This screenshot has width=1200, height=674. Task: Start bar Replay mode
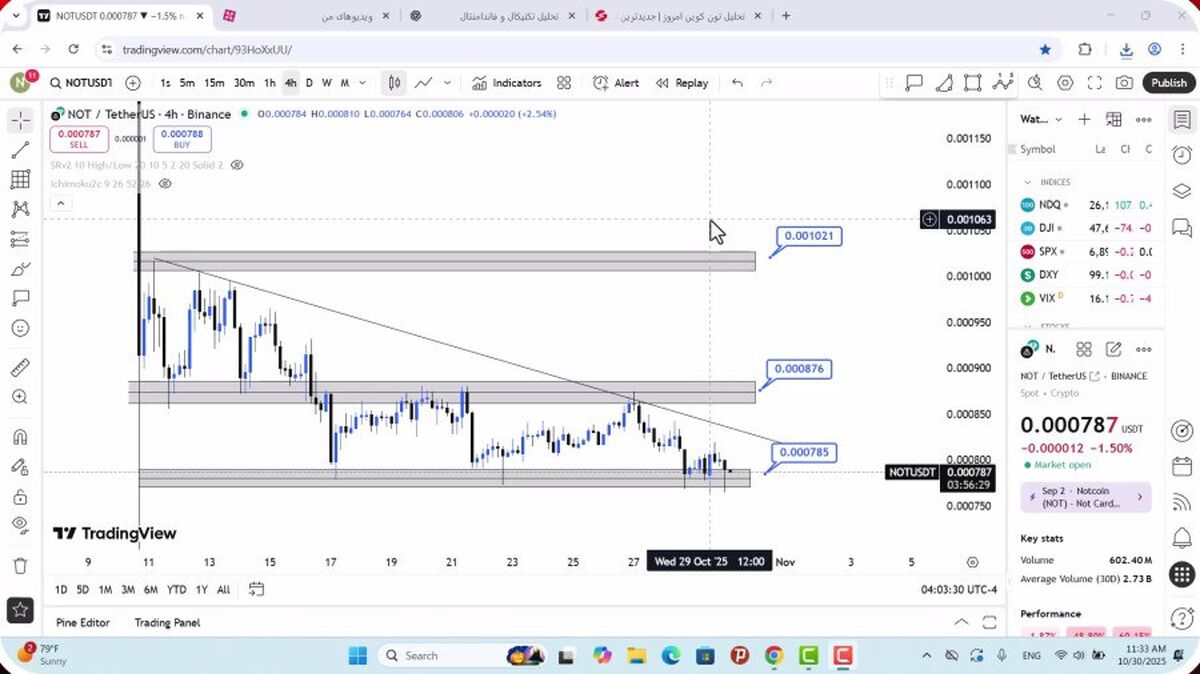[682, 83]
